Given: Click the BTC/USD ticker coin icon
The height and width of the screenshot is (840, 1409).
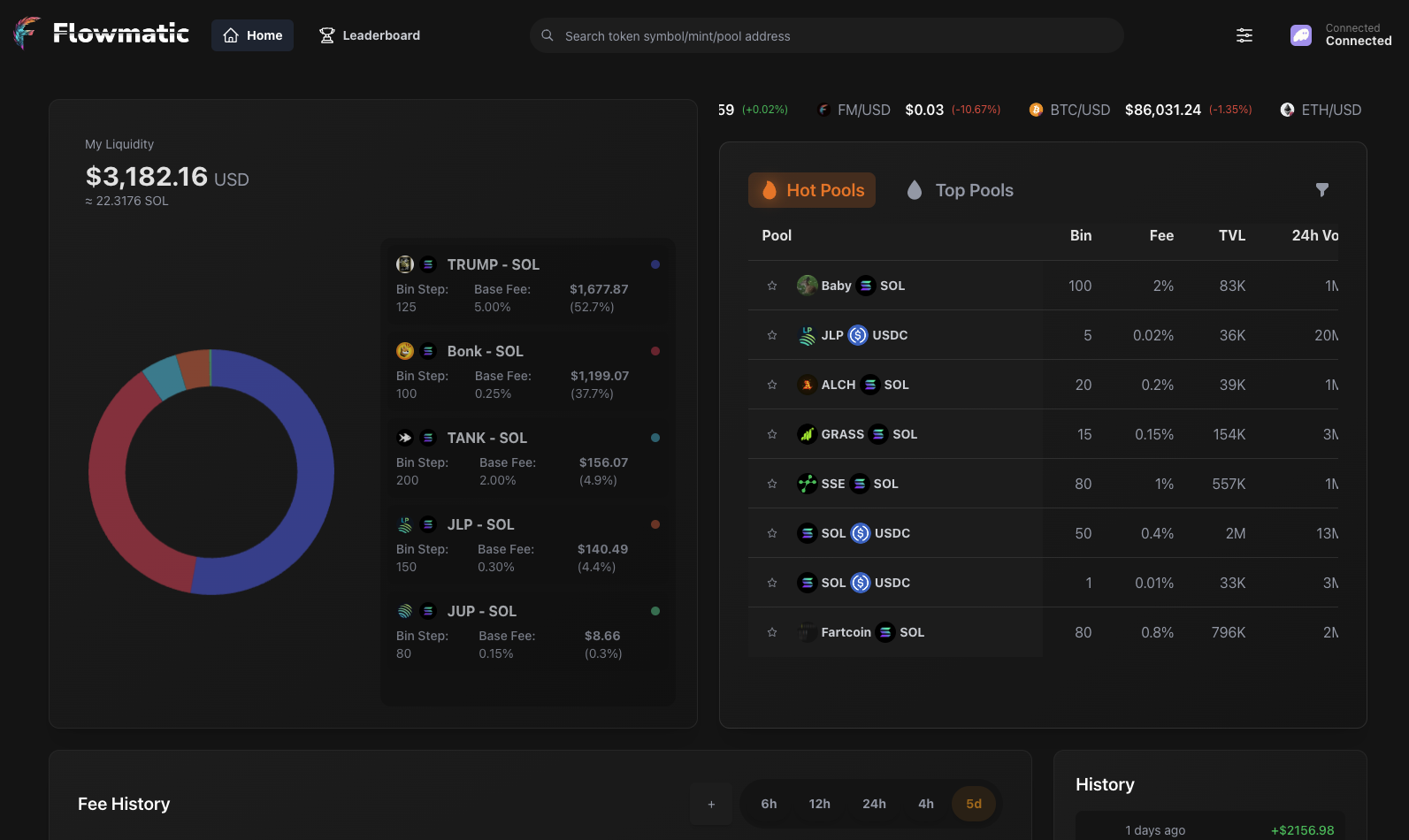Looking at the screenshot, I should click(1036, 110).
